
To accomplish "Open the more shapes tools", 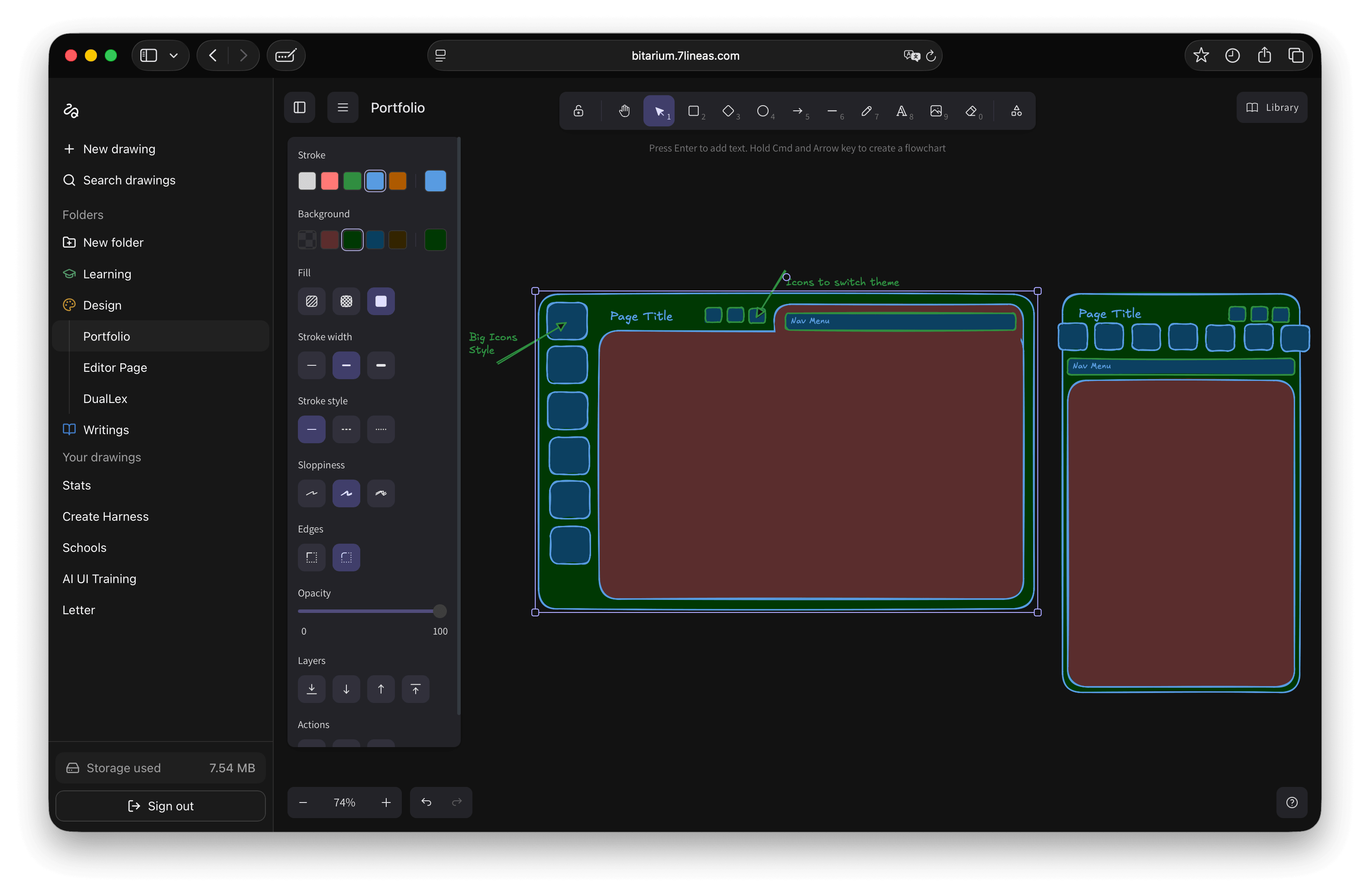I will coord(1017,110).
